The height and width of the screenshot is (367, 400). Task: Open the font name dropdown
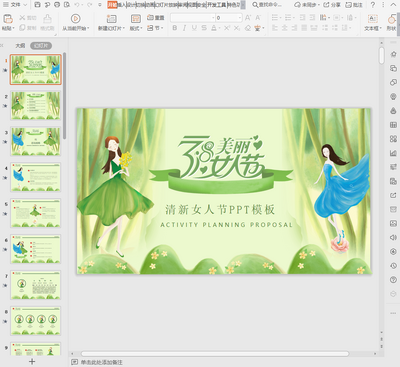click(213, 18)
